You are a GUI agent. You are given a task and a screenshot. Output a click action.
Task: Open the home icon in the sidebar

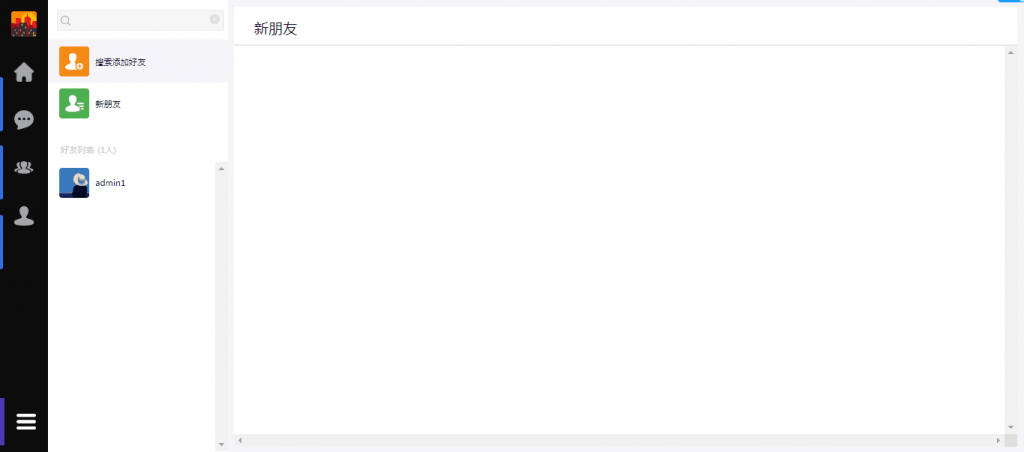[24, 72]
